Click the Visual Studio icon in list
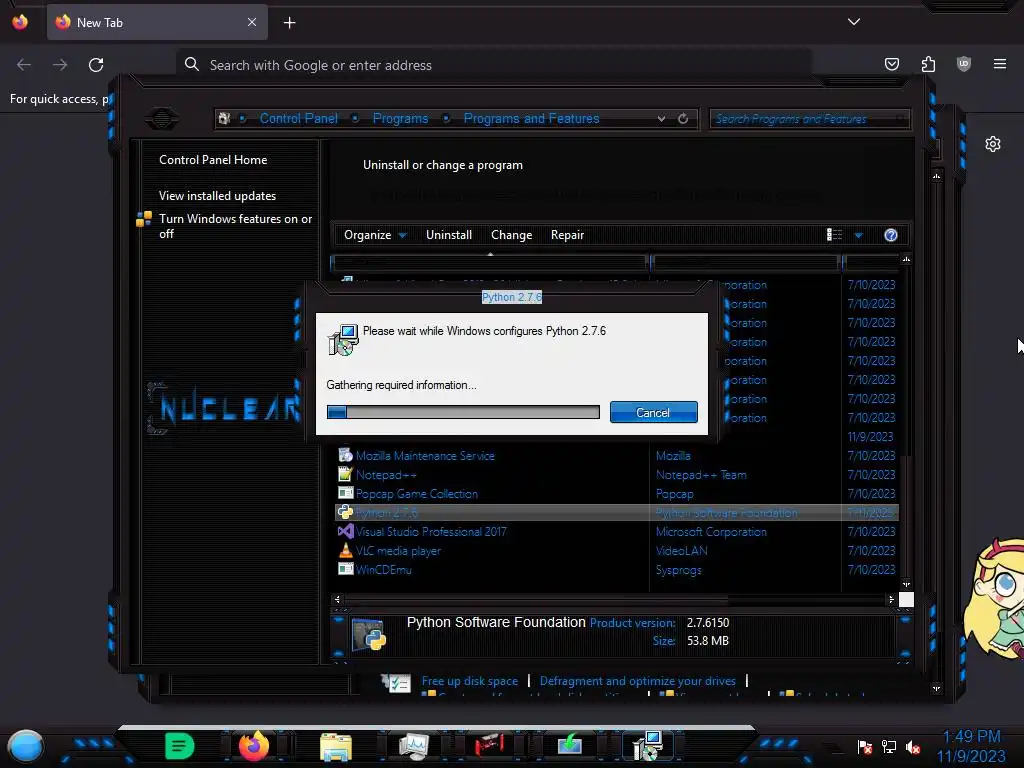The width and height of the screenshot is (1024, 768). (x=345, y=531)
